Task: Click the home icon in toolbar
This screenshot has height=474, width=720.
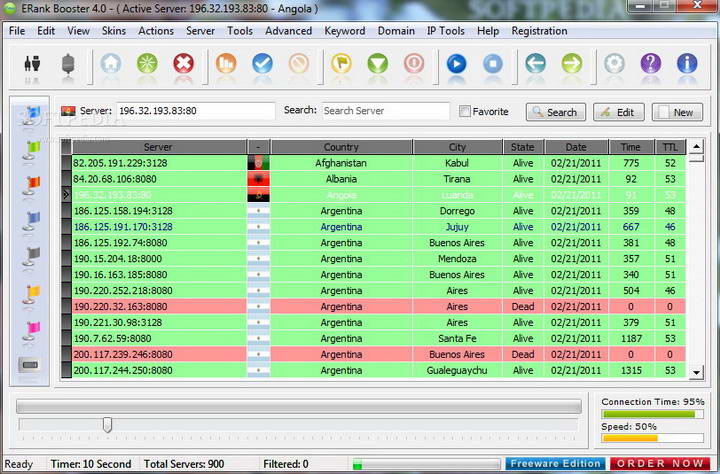Action: (x=111, y=63)
